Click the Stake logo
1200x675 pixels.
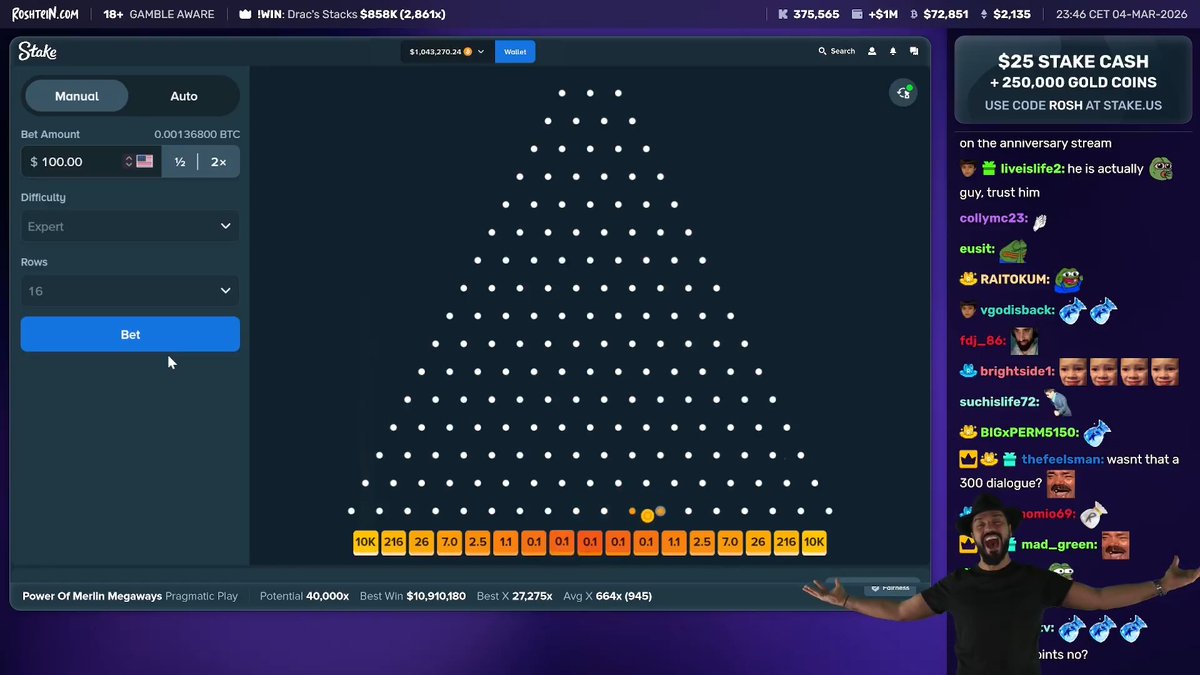click(x=37, y=51)
